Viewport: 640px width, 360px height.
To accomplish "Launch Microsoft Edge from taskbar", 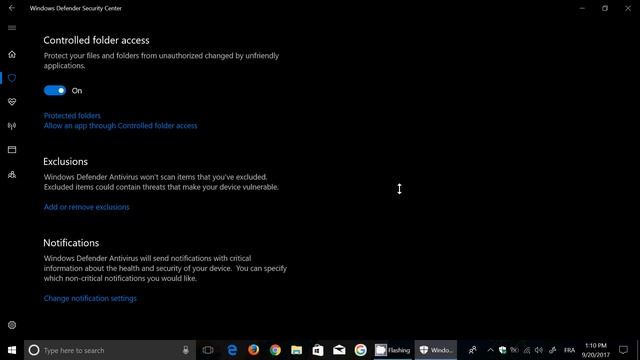I will [x=232, y=350].
